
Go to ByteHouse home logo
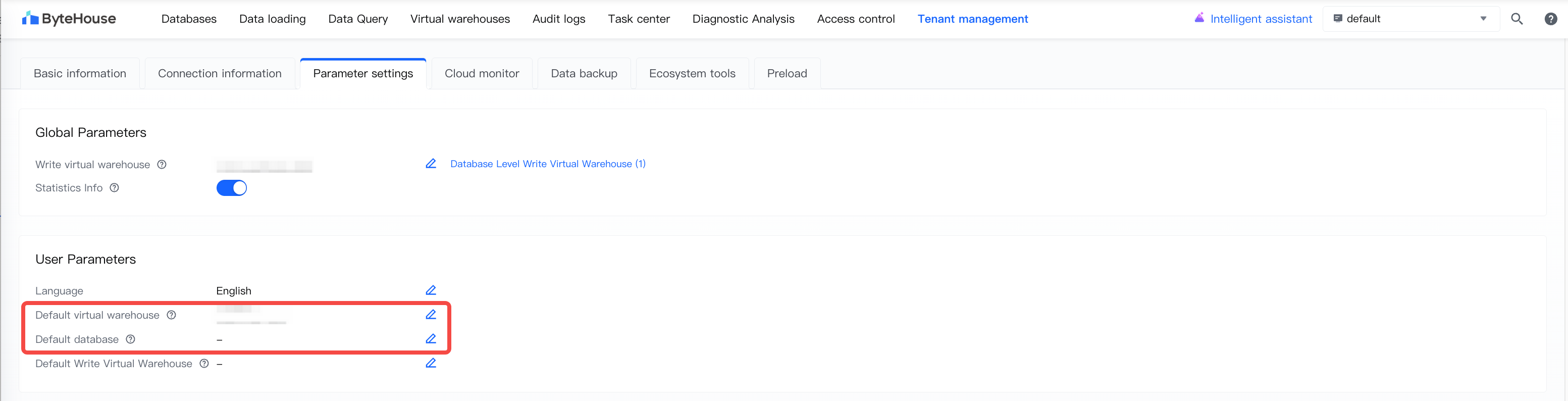tap(69, 19)
